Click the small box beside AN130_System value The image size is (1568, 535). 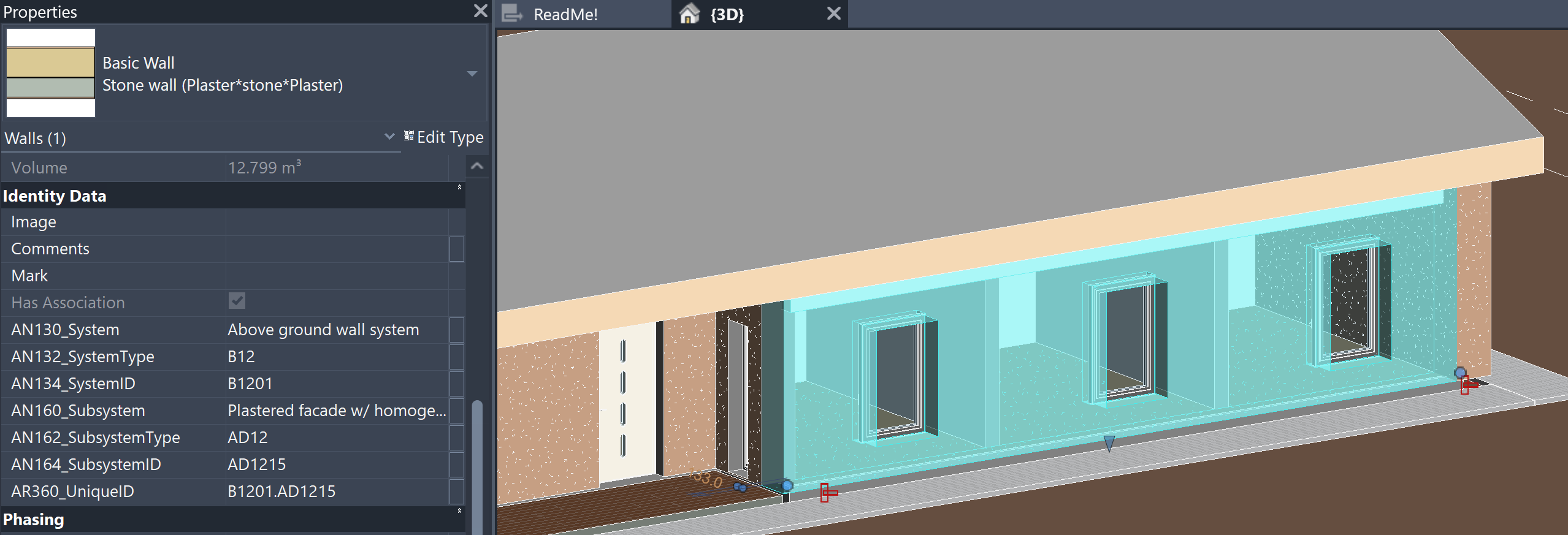[456, 330]
